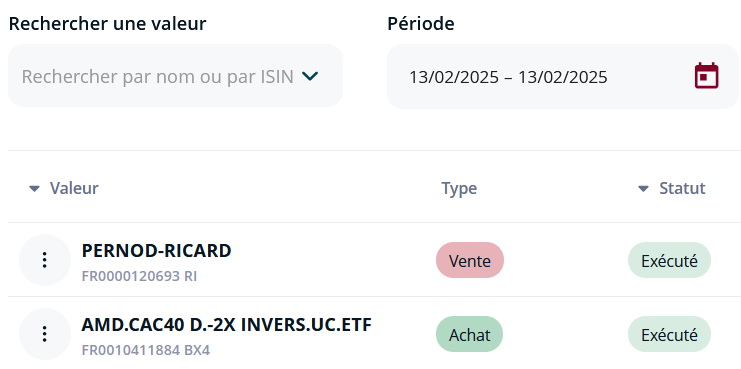Image resolution: width=741 pixels, height=369 pixels.
Task: Expand the search field chevron dropdown
Action: 310,76
